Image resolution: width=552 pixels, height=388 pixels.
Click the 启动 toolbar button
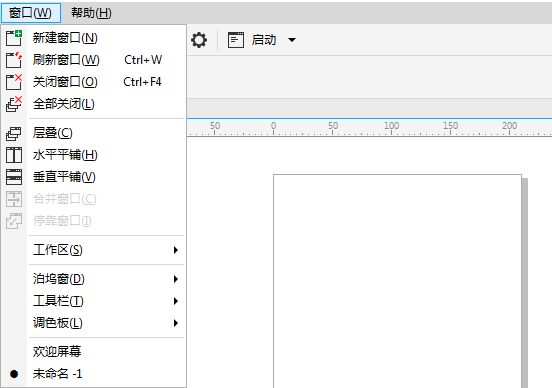[x=264, y=40]
